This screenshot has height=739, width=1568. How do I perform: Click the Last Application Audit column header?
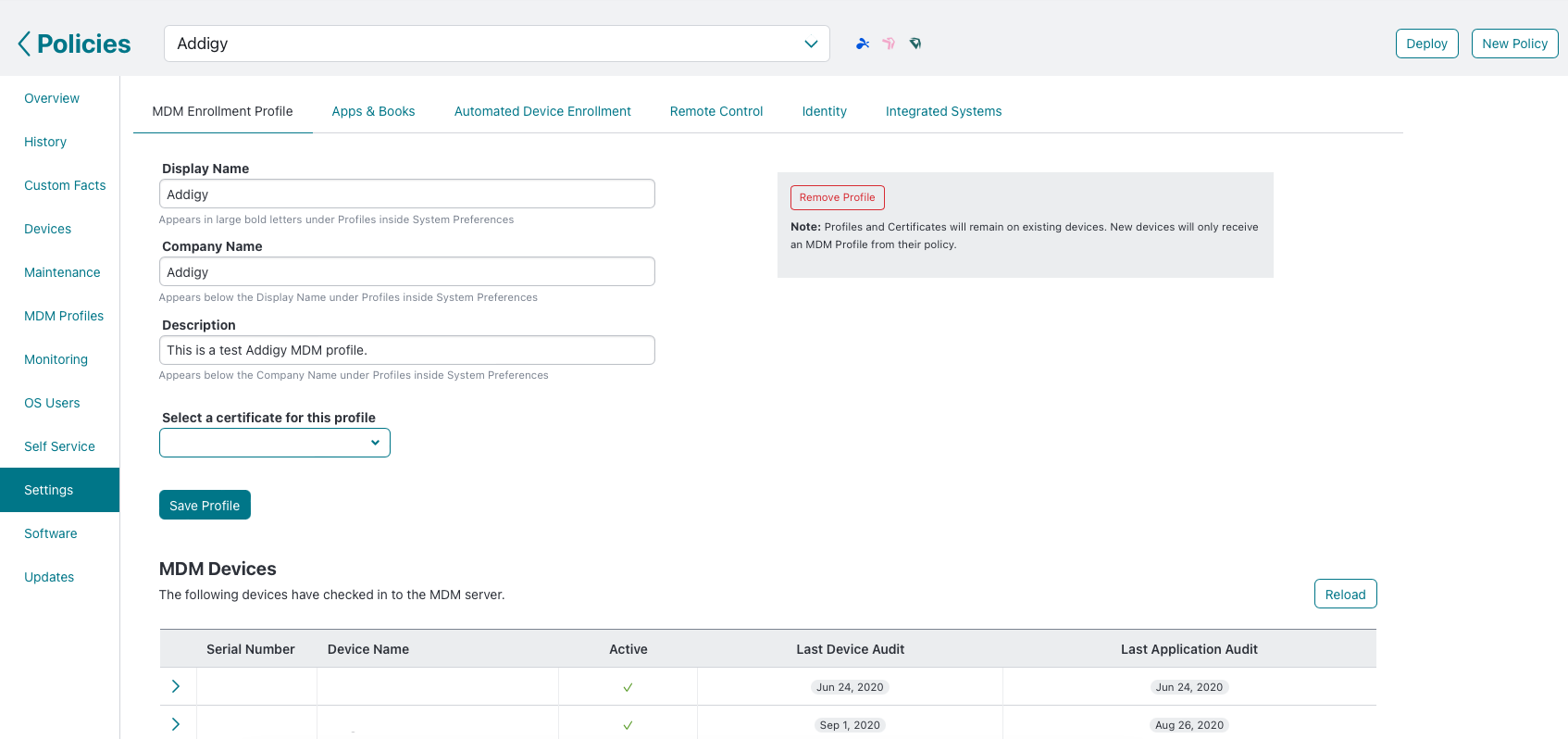click(1189, 649)
